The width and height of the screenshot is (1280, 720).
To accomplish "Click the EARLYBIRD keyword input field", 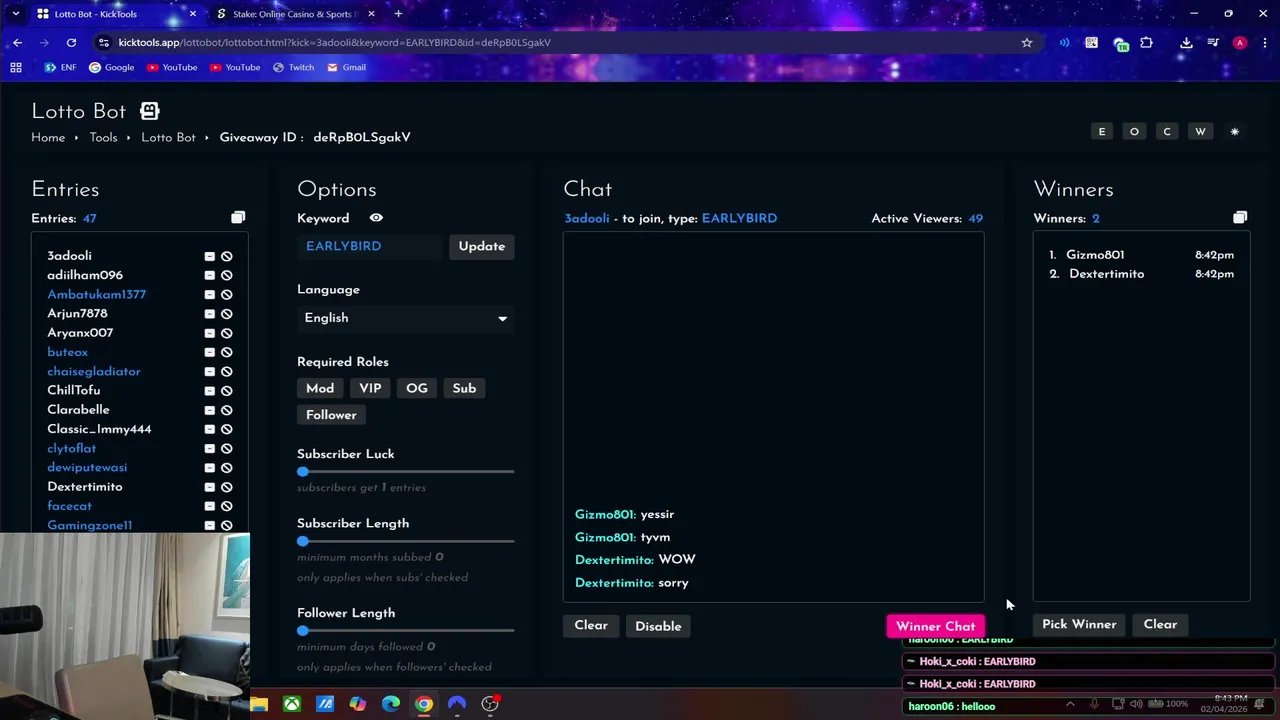I will pos(370,246).
